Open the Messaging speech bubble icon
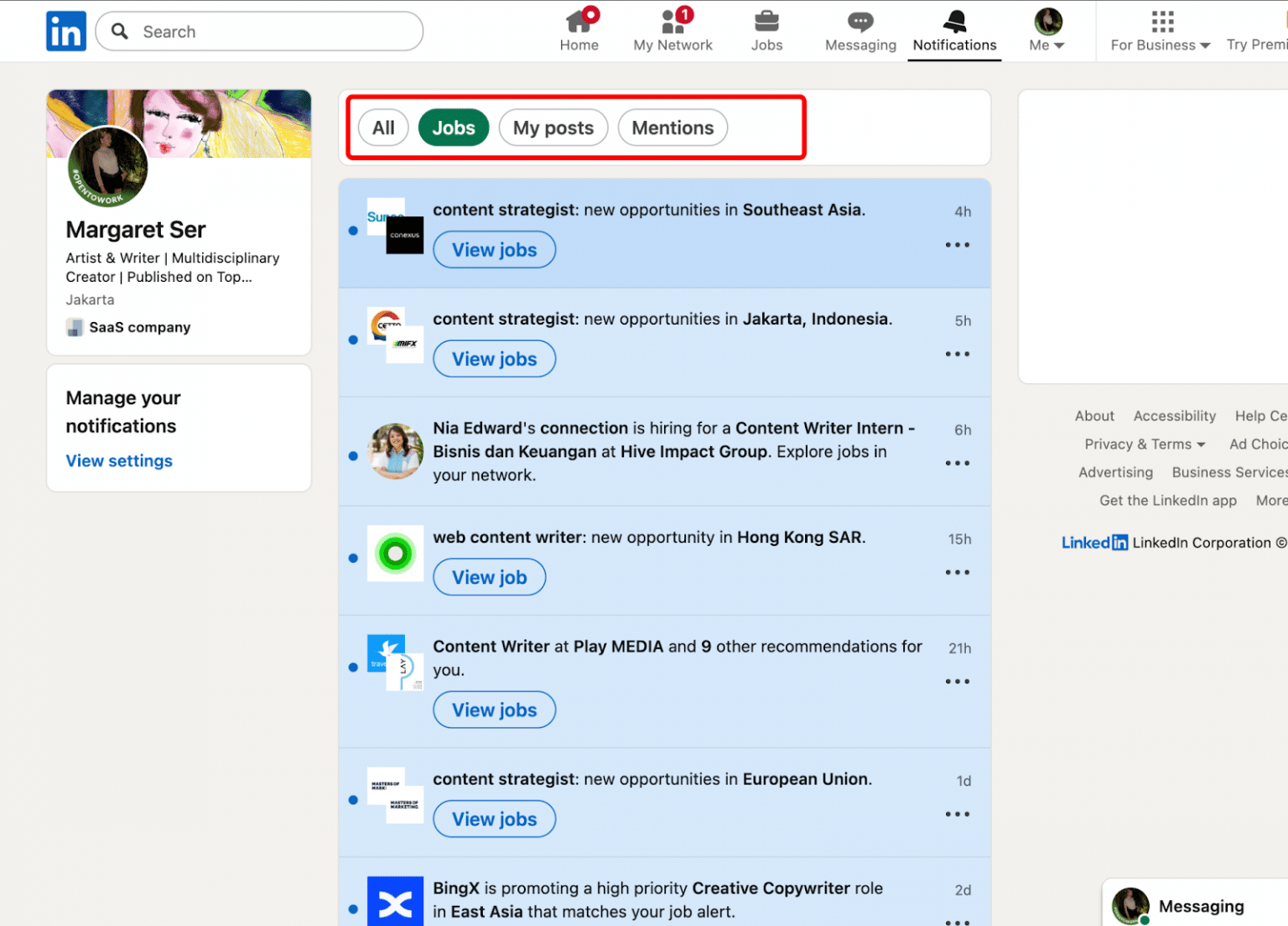This screenshot has width=1288, height=926. point(860,21)
